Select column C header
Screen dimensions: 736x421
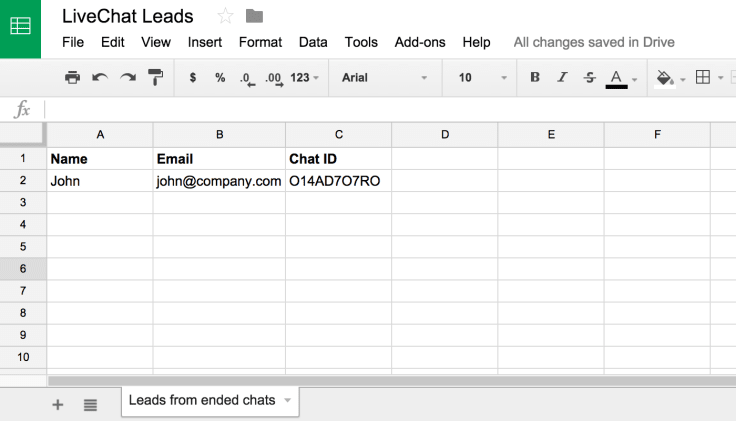coord(338,135)
